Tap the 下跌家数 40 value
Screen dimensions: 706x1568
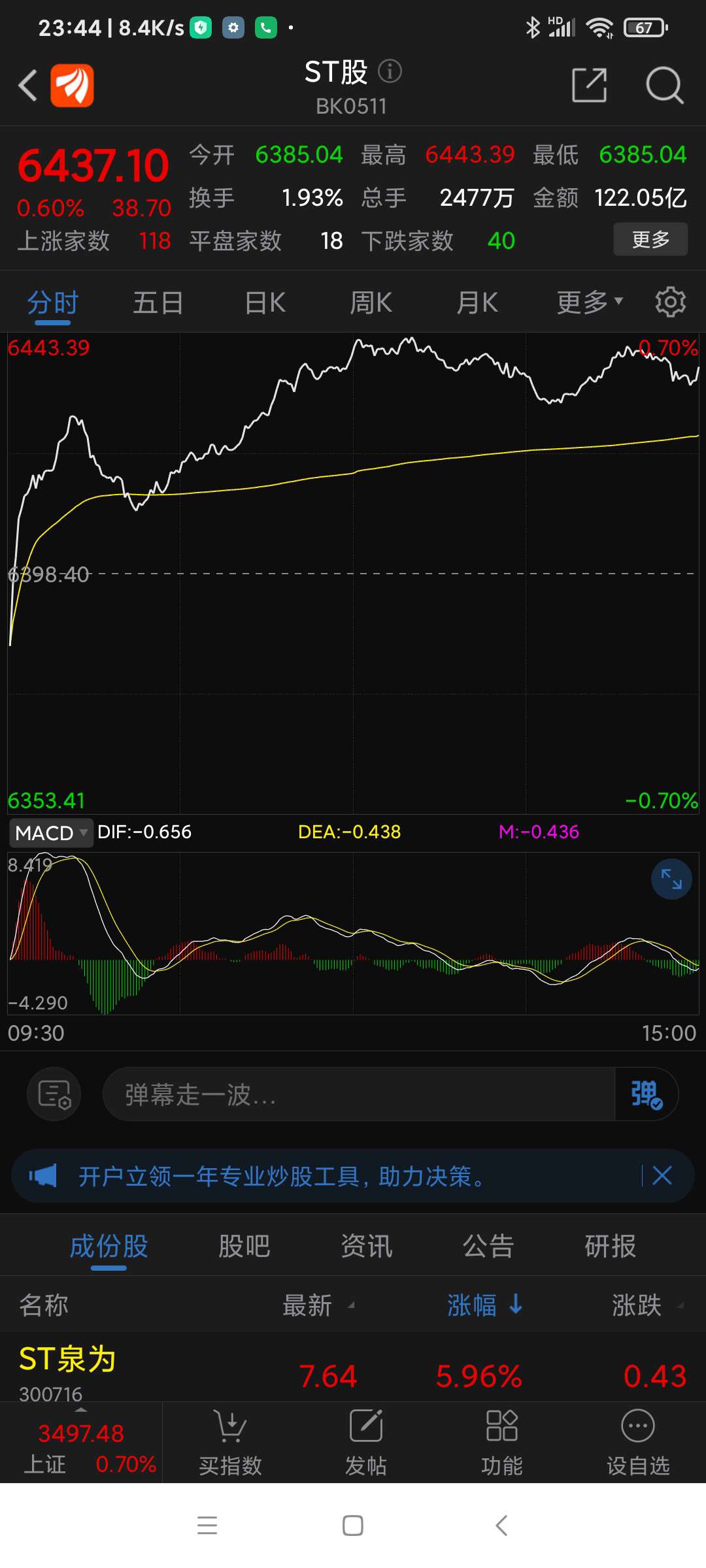click(x=501, y=241)
